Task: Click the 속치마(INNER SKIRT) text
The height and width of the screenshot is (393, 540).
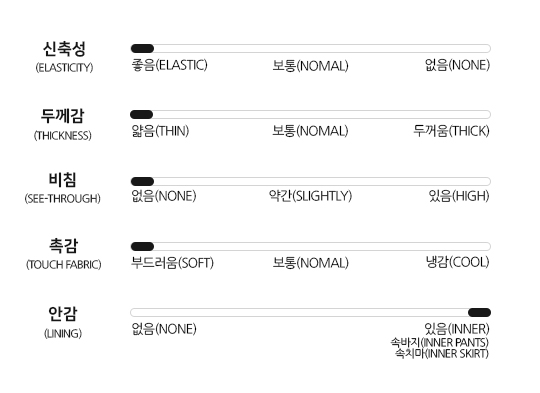Action: [x=442, y=353]
